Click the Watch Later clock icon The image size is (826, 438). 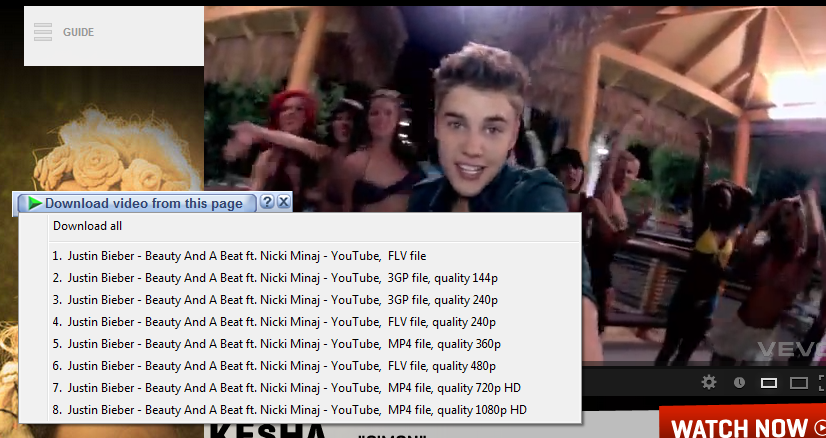(739, 383)
